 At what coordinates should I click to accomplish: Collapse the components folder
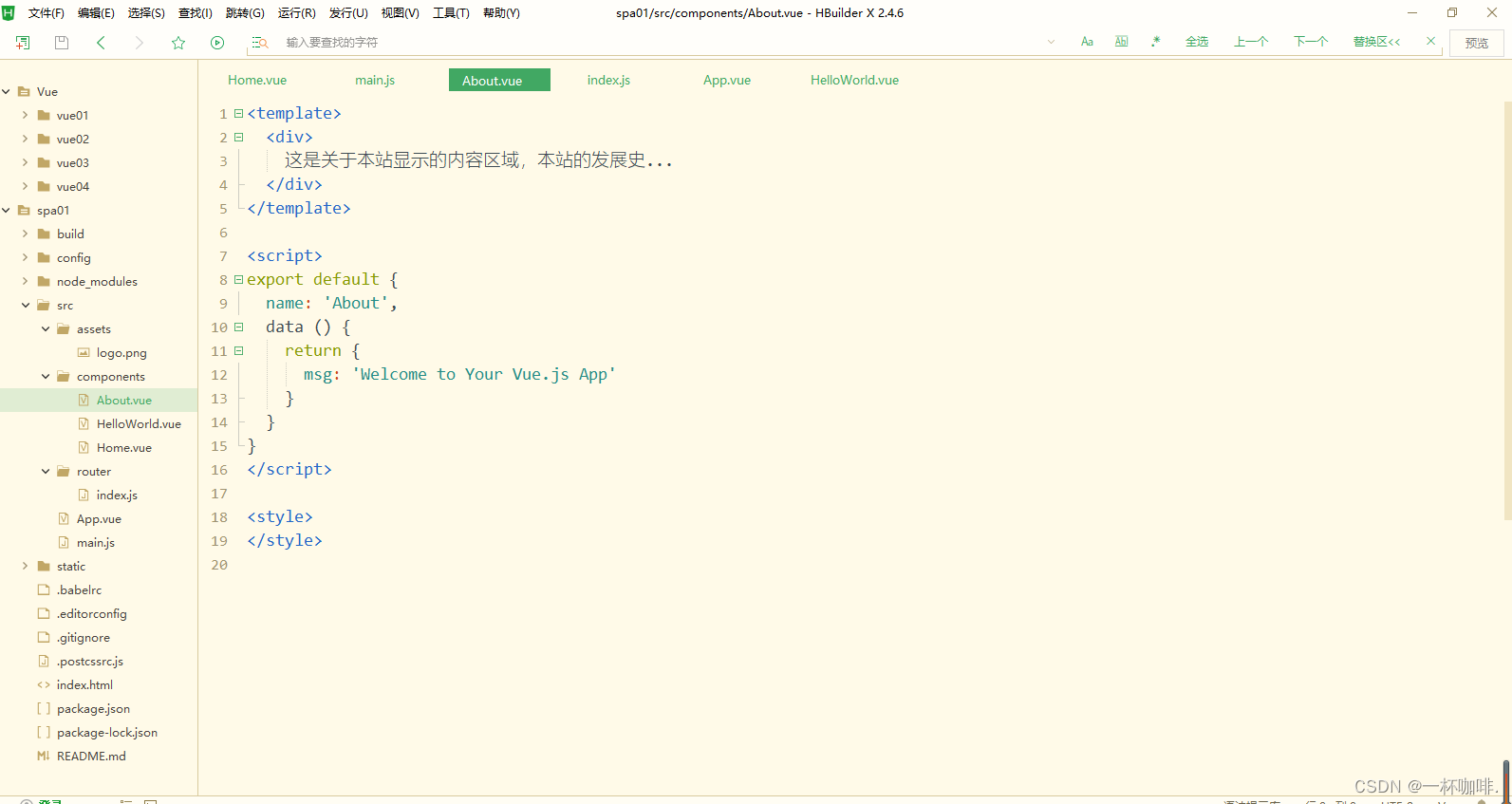(x=46, y=376)
